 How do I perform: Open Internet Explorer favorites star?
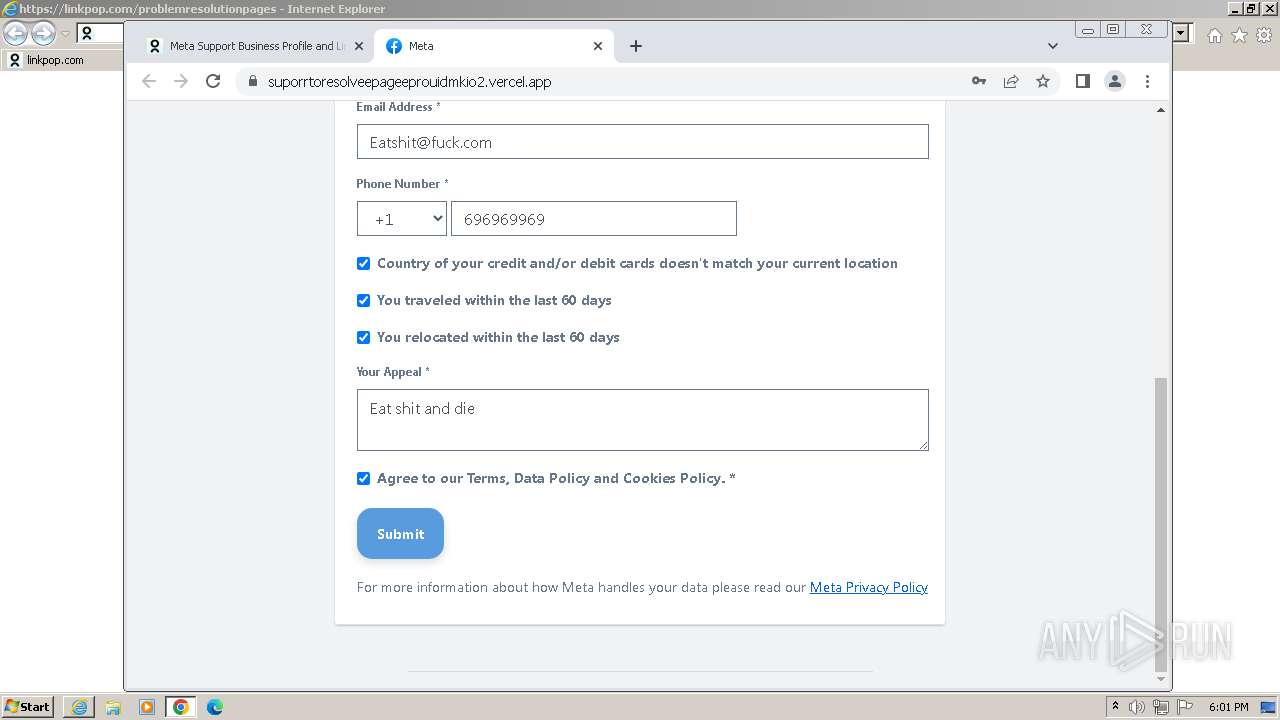pyautogui.click(x=1239, y=35)
